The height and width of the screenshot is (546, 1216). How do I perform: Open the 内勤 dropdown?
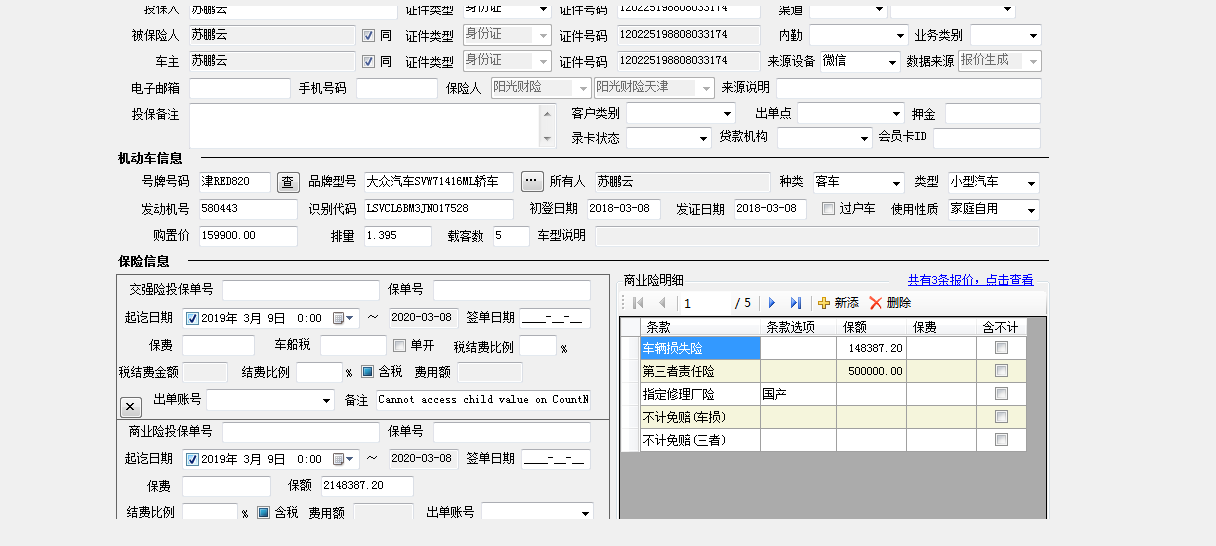tap(899, 35)
